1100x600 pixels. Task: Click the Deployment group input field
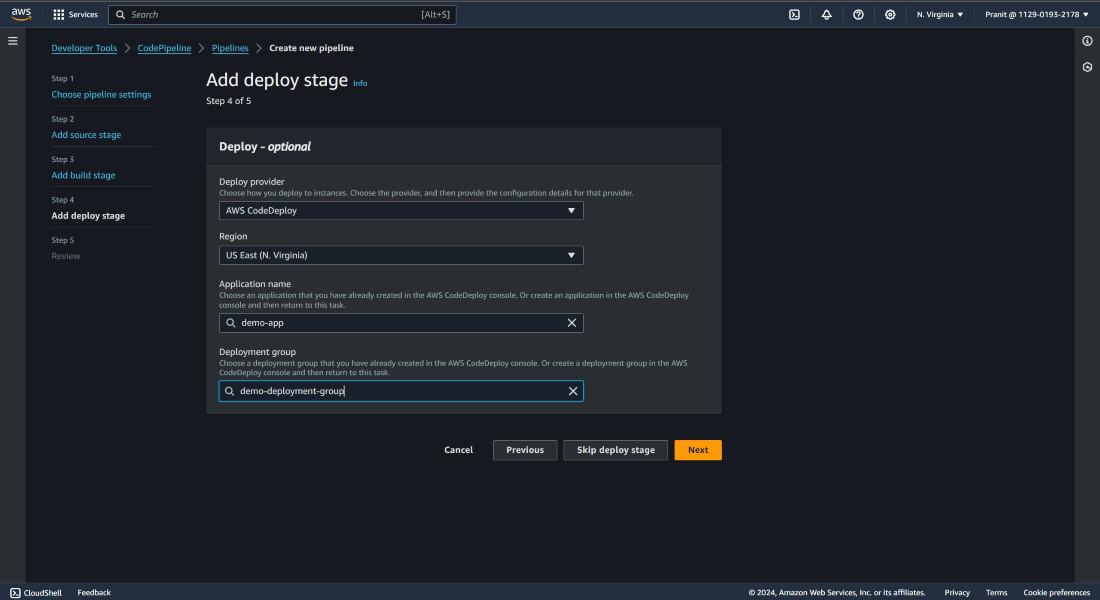(401, 391)
